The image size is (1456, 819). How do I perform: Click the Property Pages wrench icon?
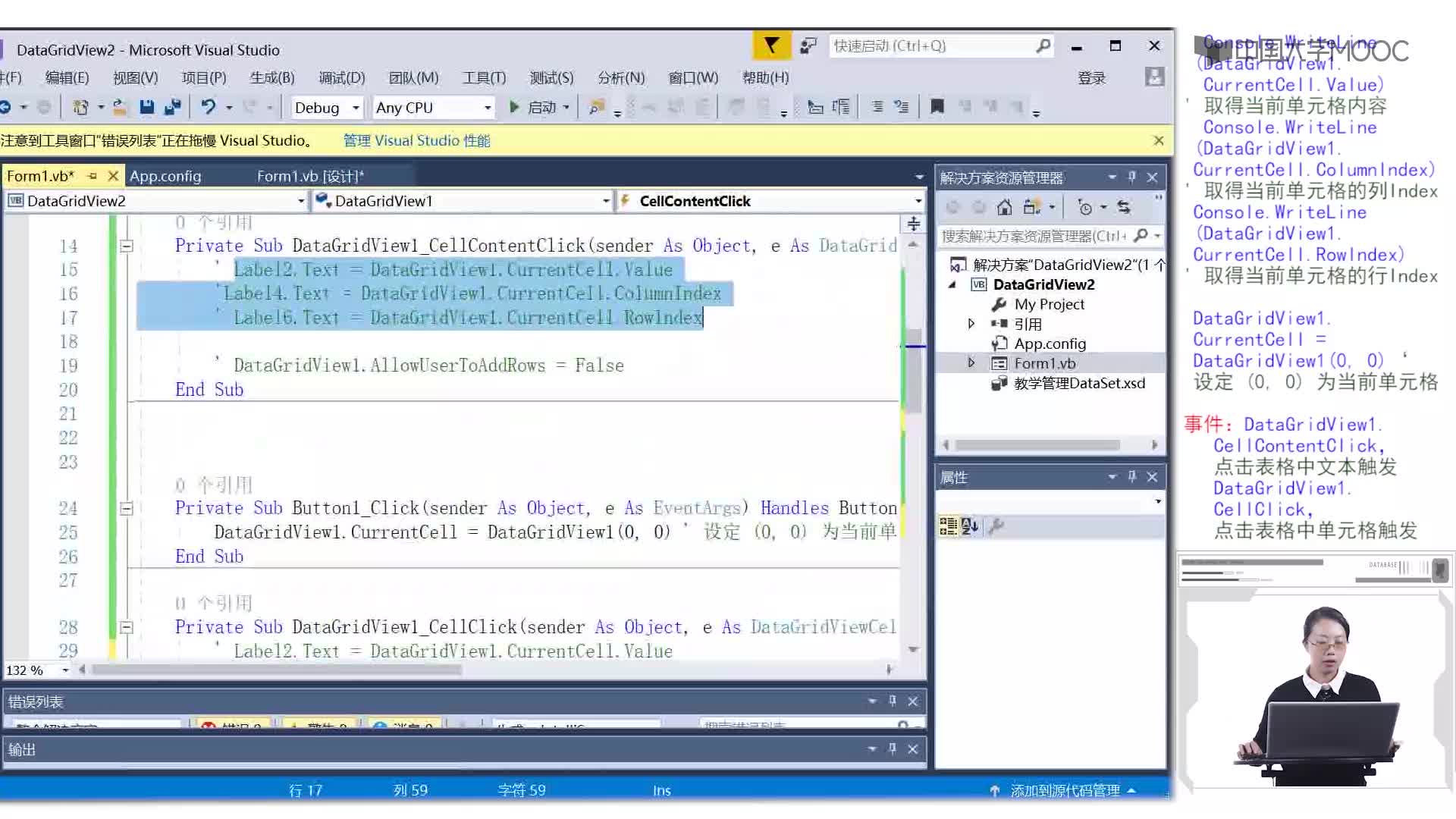[996, 526]
